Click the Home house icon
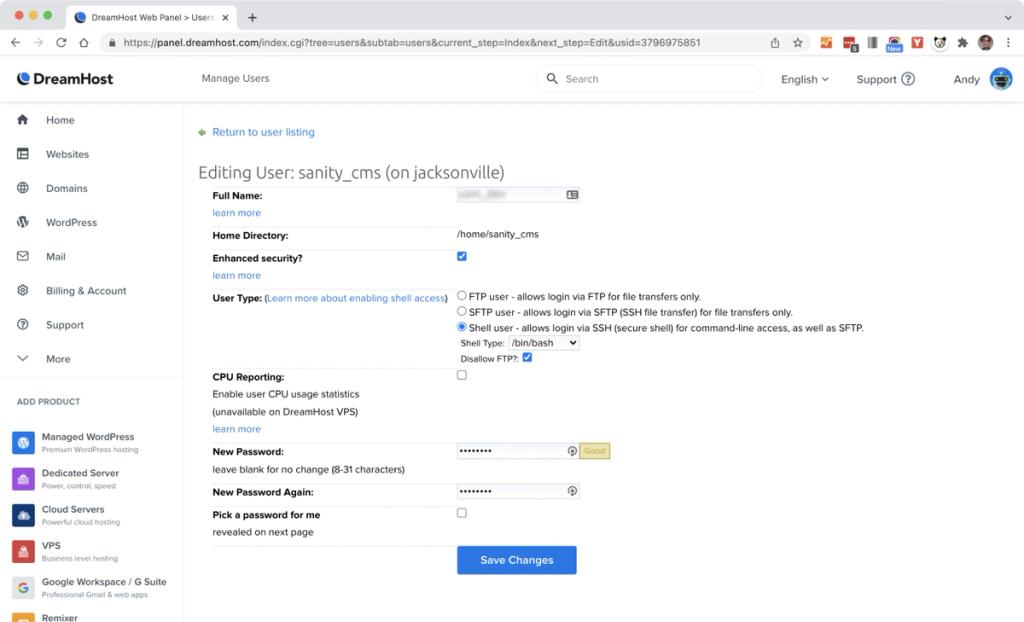 pos(23,120)
